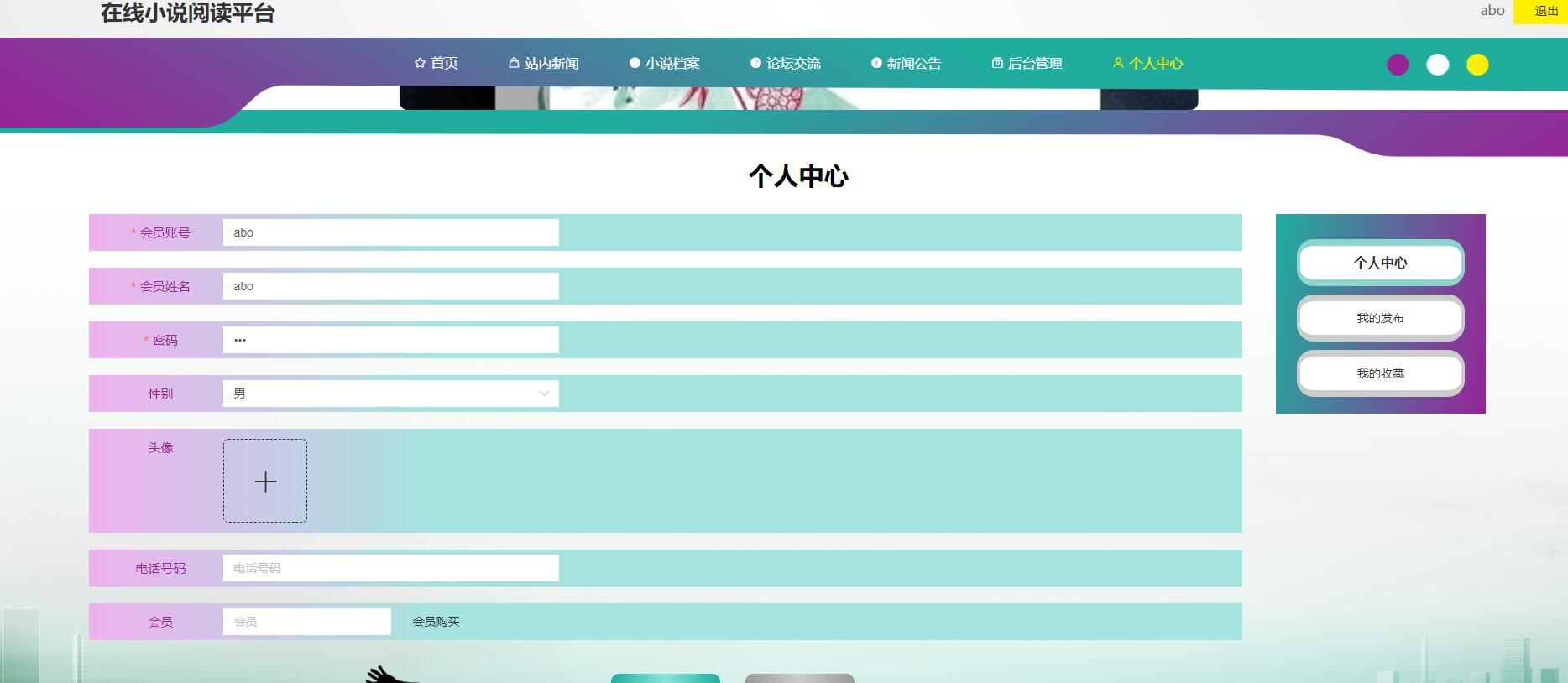Click the 性别 dropdown chevron arrow
The width and height of the screenshot is (1568, 683).
coord(544,394)
